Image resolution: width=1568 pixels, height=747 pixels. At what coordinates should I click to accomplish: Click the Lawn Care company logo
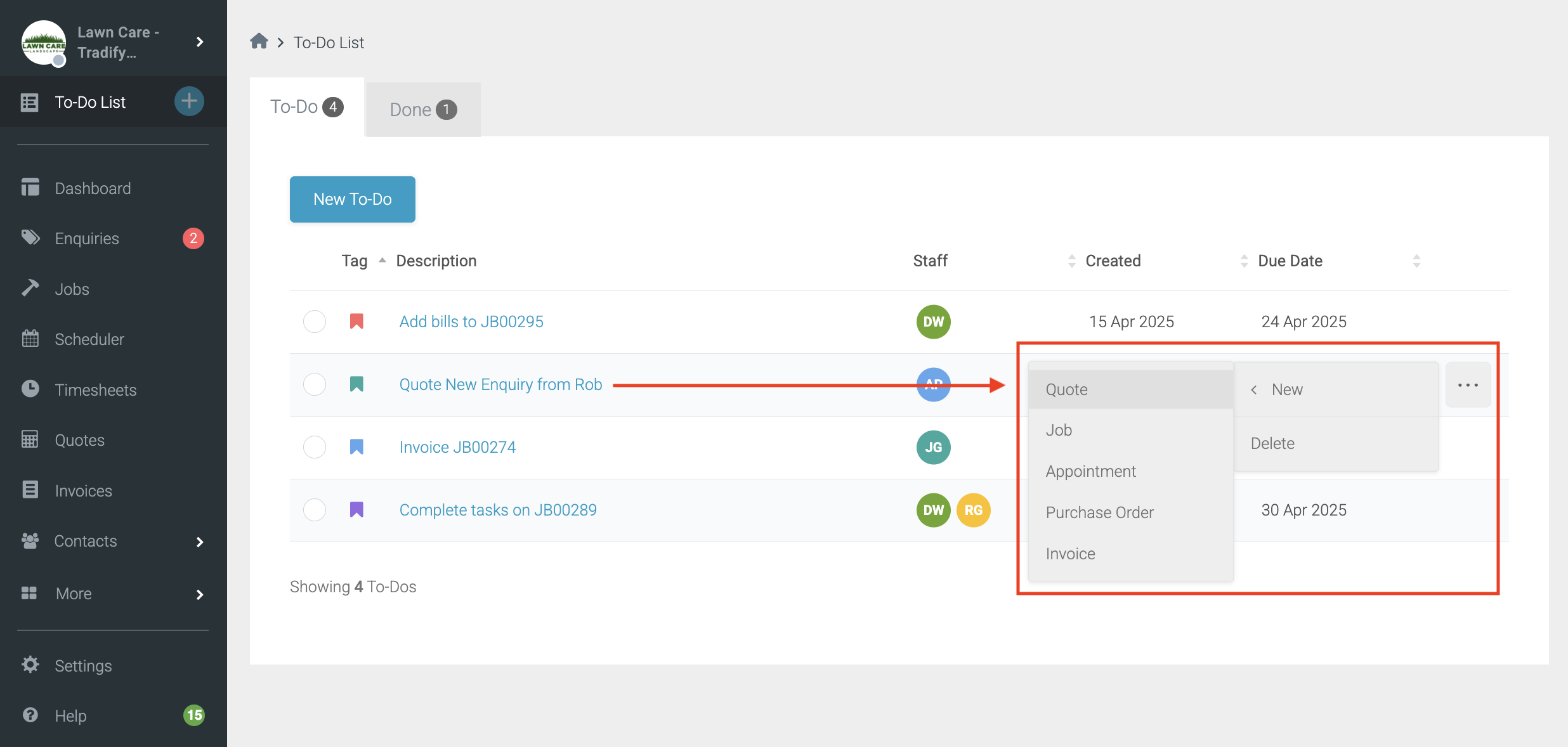point(44,42)
